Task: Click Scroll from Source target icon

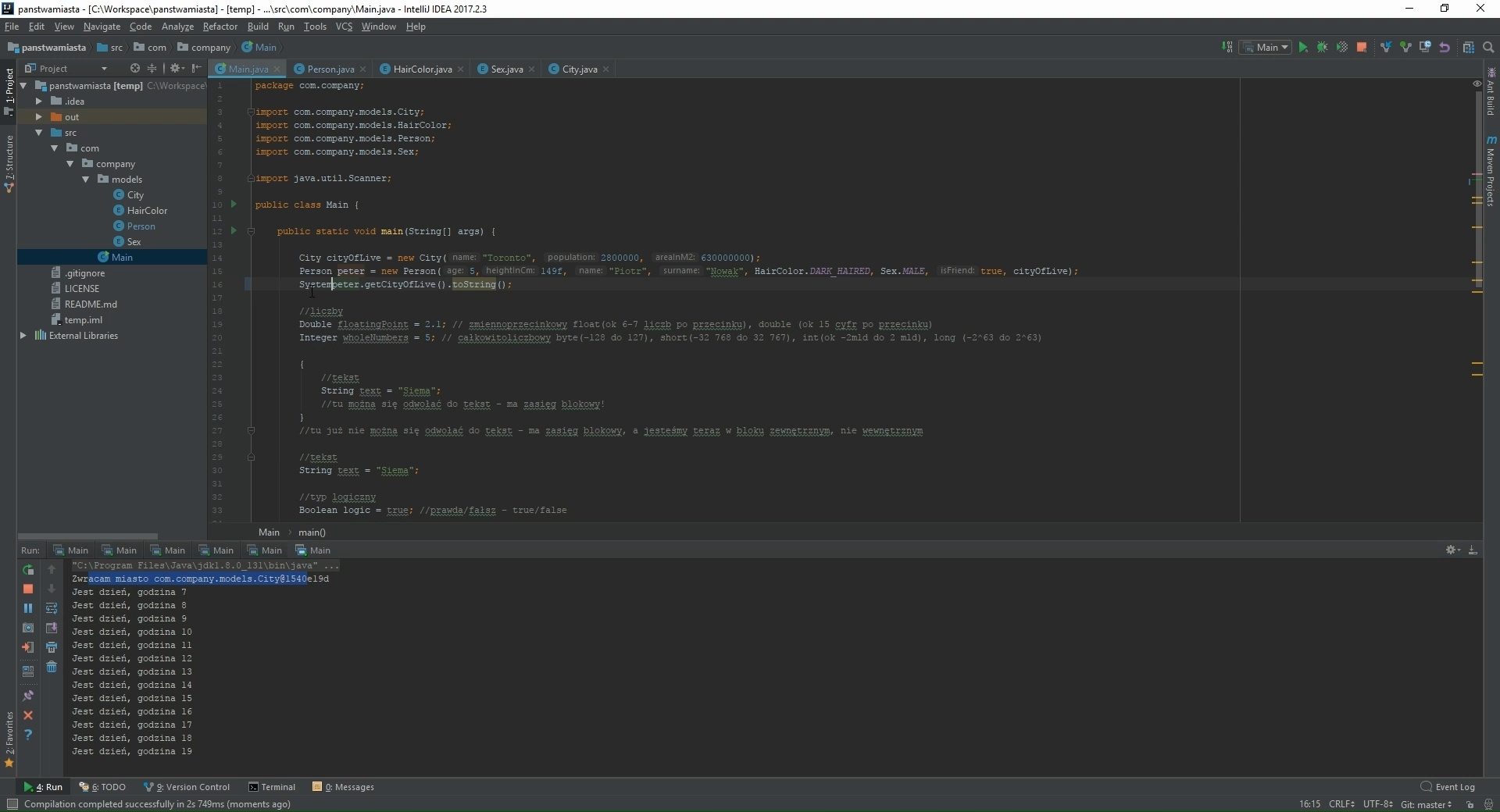Action: (x=135, y=69)
